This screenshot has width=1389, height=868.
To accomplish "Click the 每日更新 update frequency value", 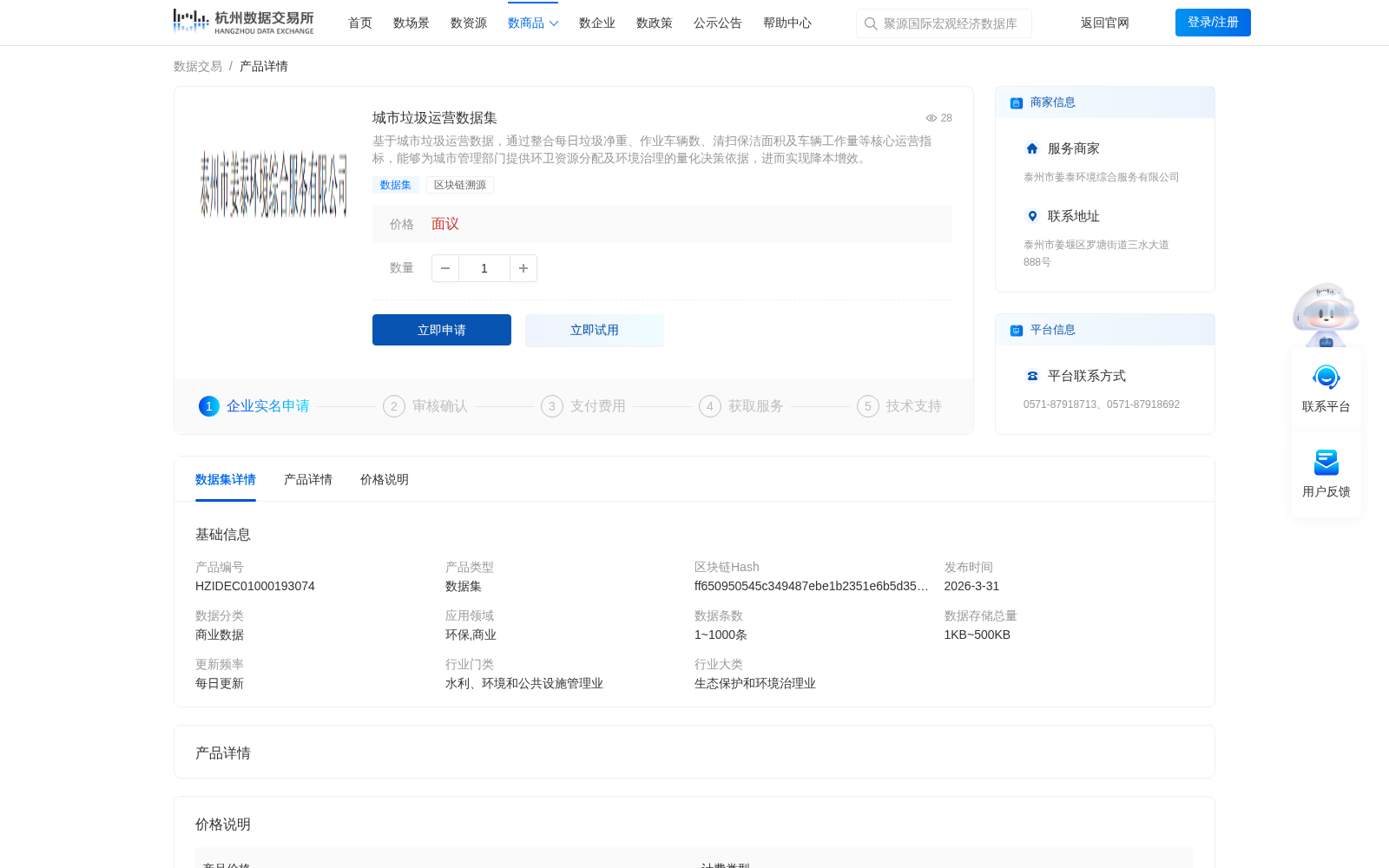I will (220, 683).
